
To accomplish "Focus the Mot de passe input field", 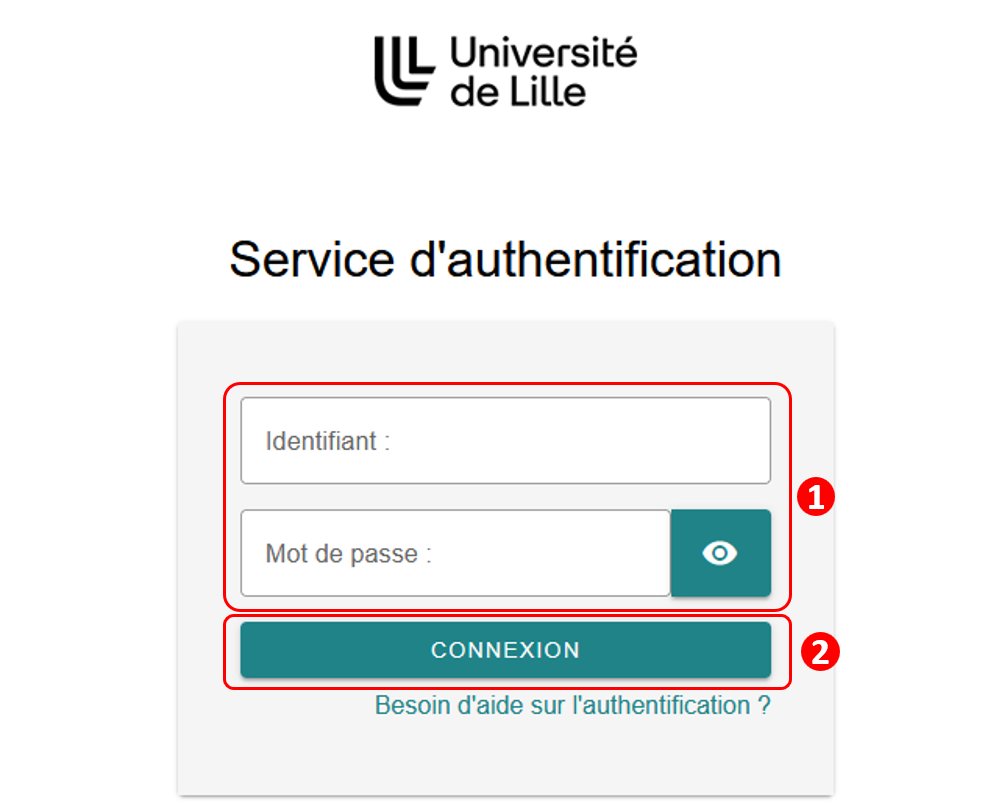I will 456,553.
